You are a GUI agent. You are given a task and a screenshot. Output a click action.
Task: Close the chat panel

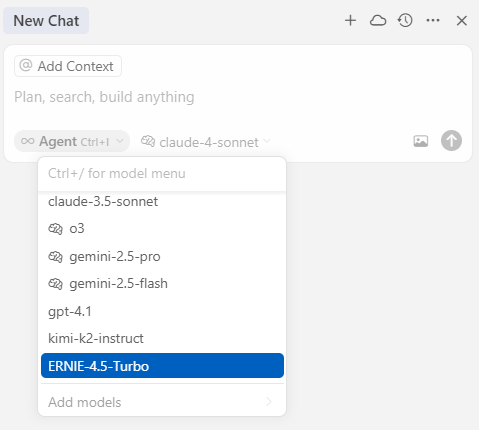pos(462,21)
